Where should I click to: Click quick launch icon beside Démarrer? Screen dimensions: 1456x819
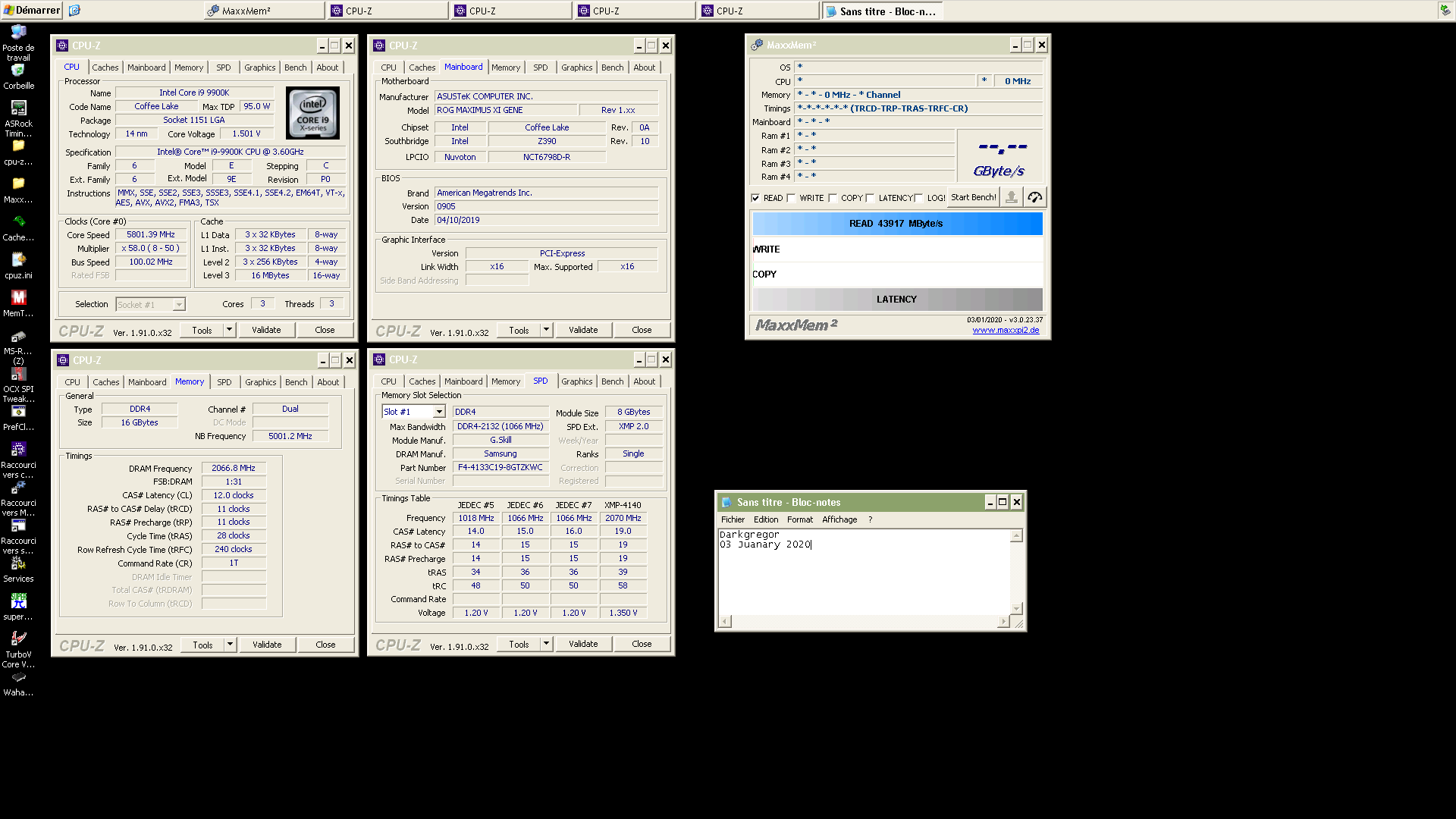click(74, 11)
